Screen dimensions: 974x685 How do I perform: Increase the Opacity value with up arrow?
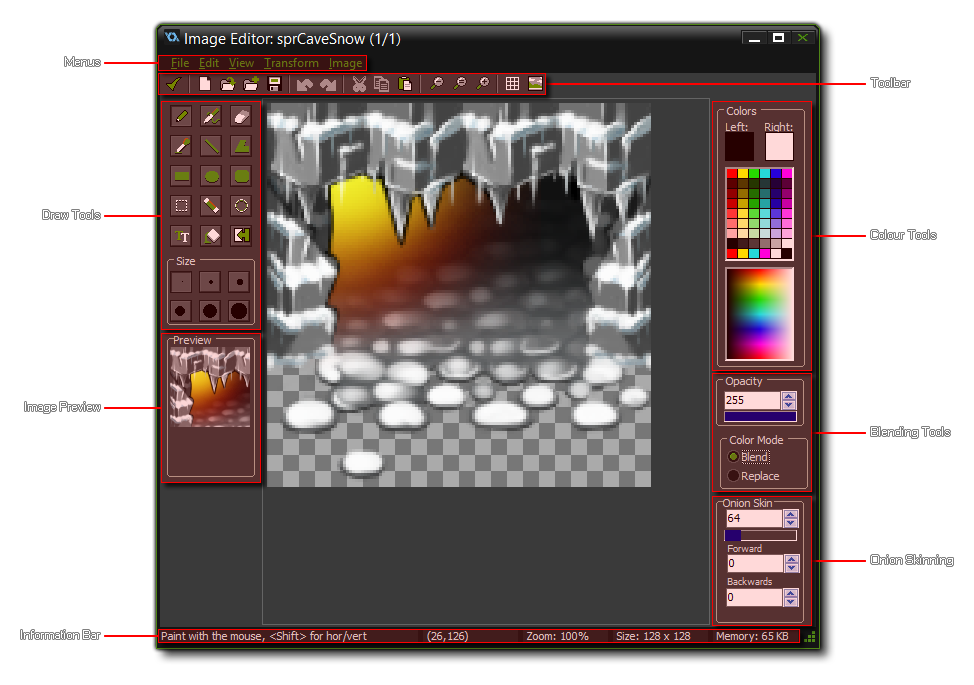[790, 396]
